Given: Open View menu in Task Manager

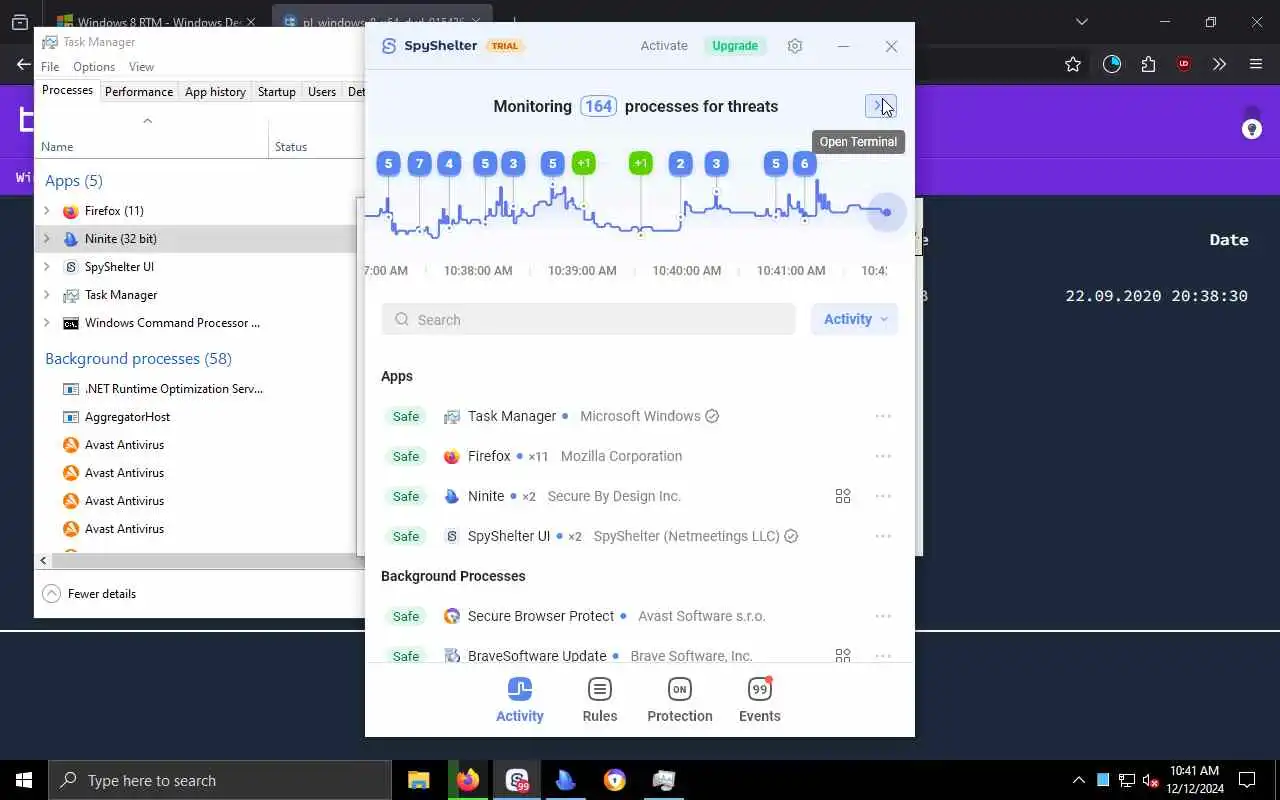Looking at the screenshot, I should 141,67.
